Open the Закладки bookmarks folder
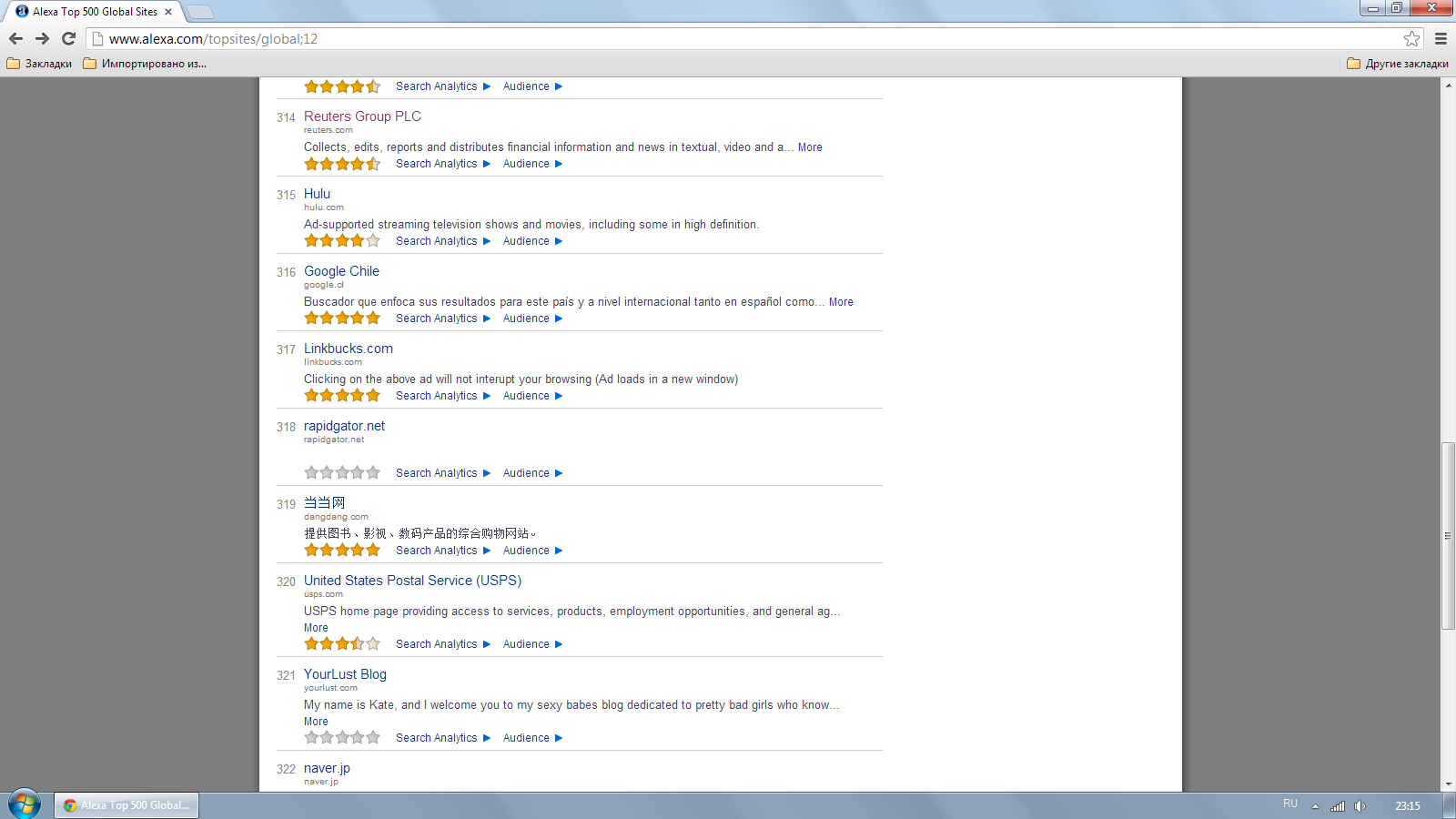This screenshot has width=1456, height=819. pos(39,64)
